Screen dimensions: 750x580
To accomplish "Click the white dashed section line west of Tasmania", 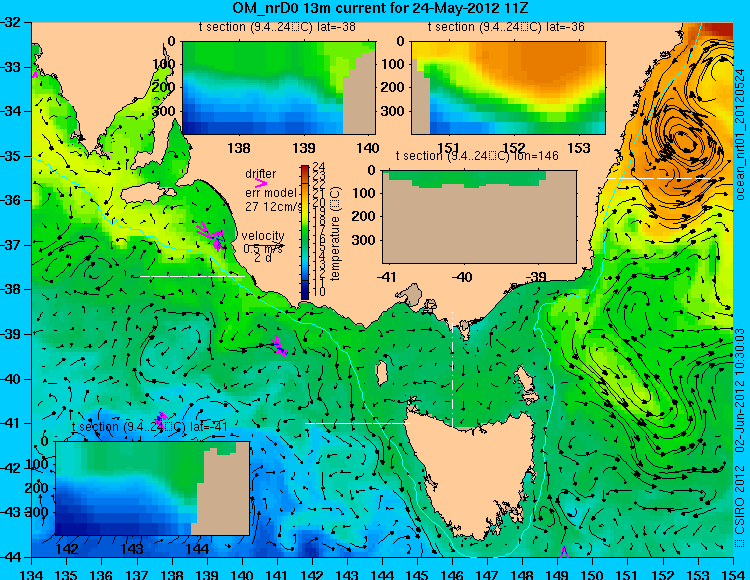I will click(357, 423).
